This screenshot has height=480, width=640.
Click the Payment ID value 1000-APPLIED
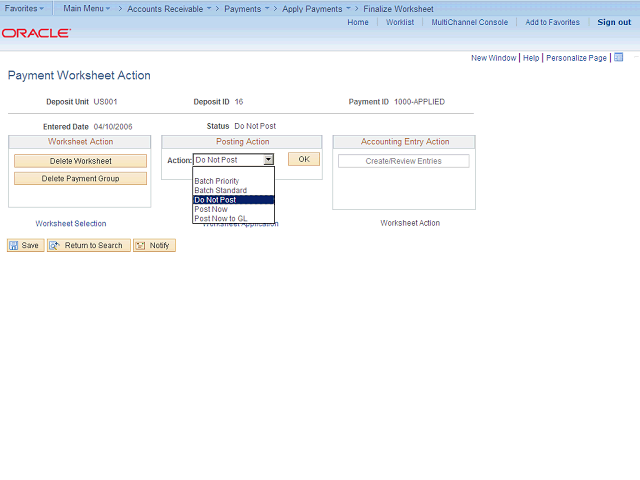coord(419,102)
